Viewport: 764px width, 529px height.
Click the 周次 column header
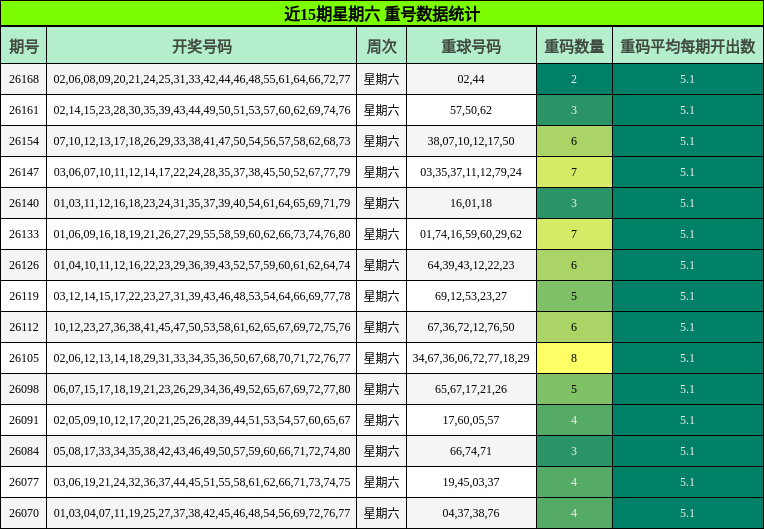(x=382, y=46)
